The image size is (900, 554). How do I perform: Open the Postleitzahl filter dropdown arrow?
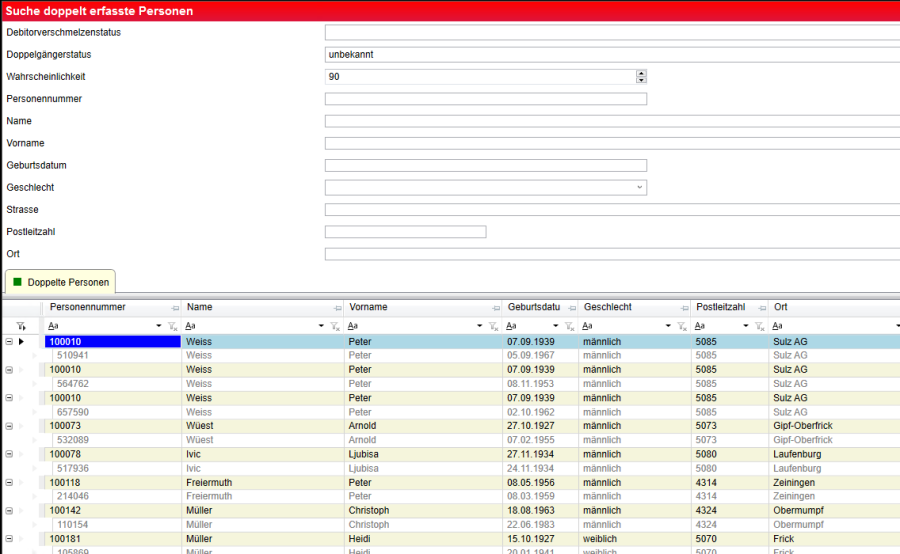coord(747,327)
